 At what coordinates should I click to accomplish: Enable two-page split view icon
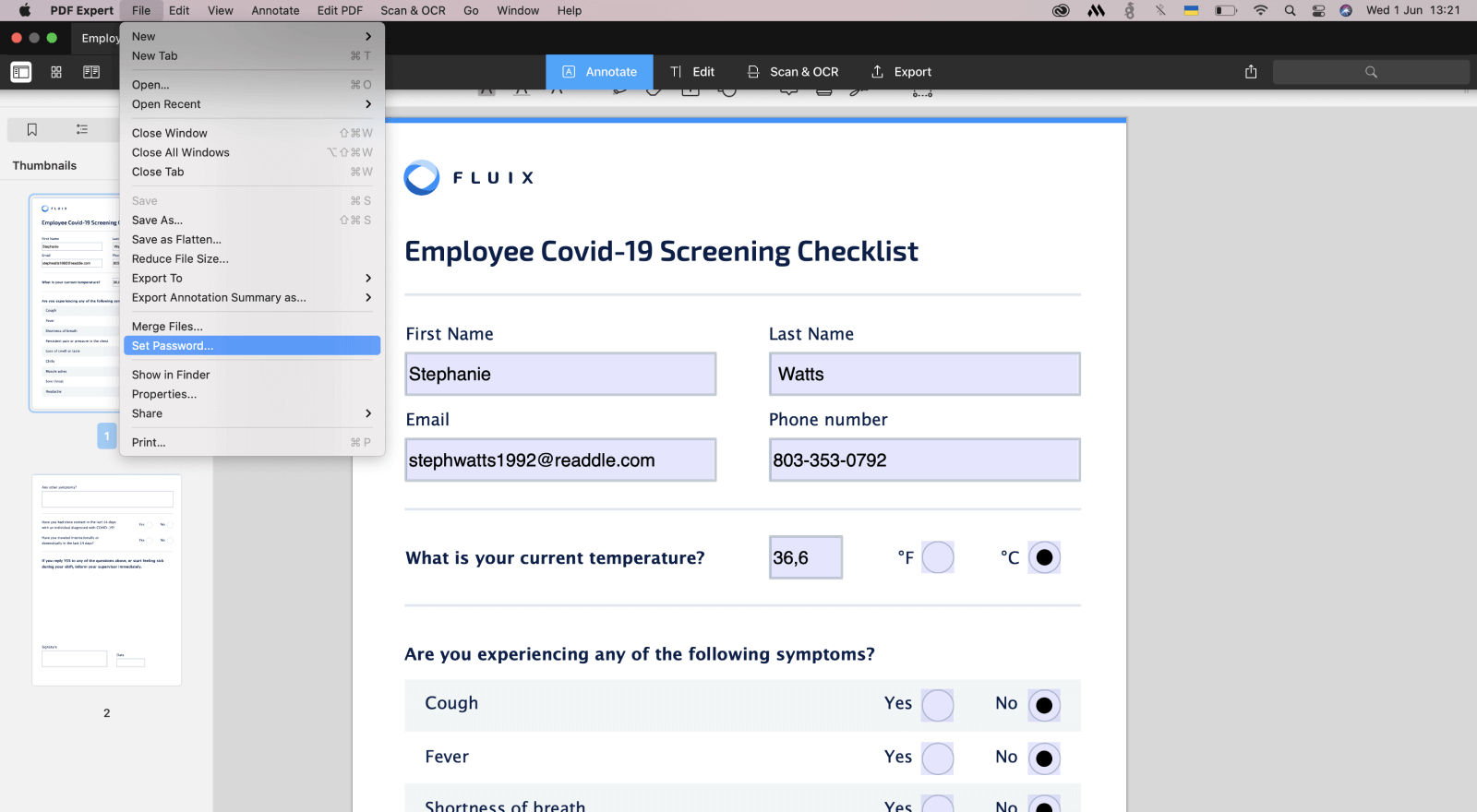pyautogui.click(x=91, y=72)
